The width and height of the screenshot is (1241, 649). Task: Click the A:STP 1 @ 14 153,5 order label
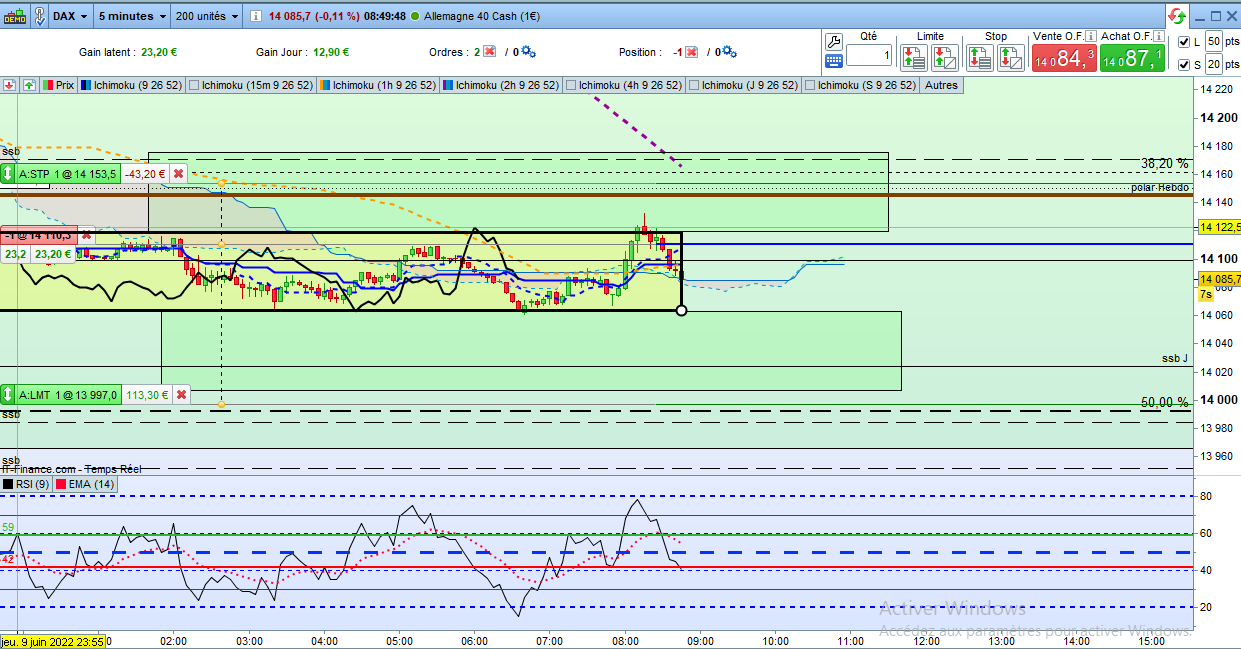(69, 174)
